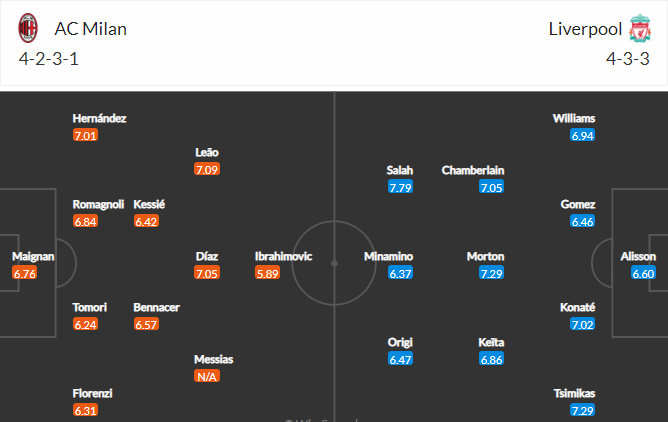Click the AC Milan club crest
Viewport: 668px width, 422px height.
pyautogui.click(x=28, y=28)
